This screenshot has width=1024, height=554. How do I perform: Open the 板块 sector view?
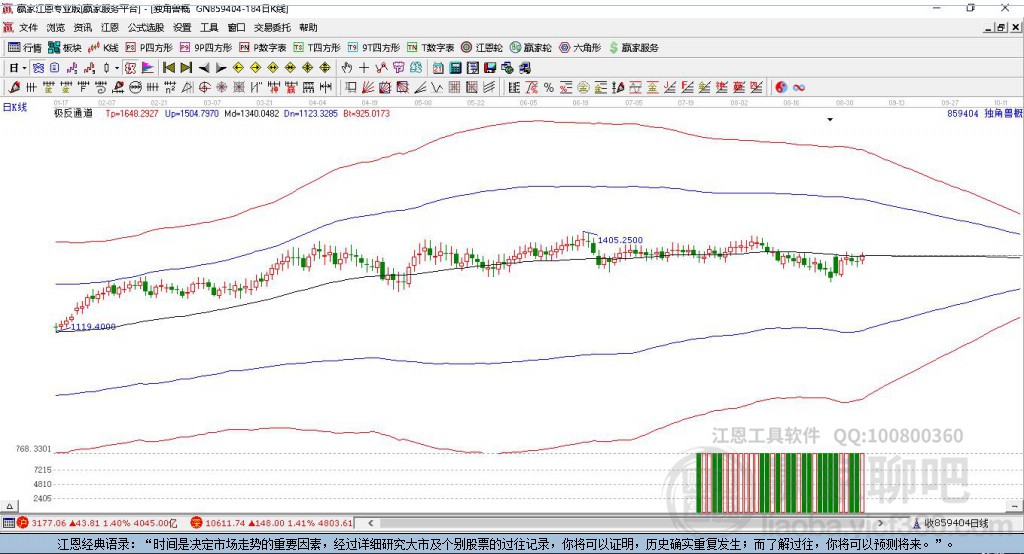[65, 48]
